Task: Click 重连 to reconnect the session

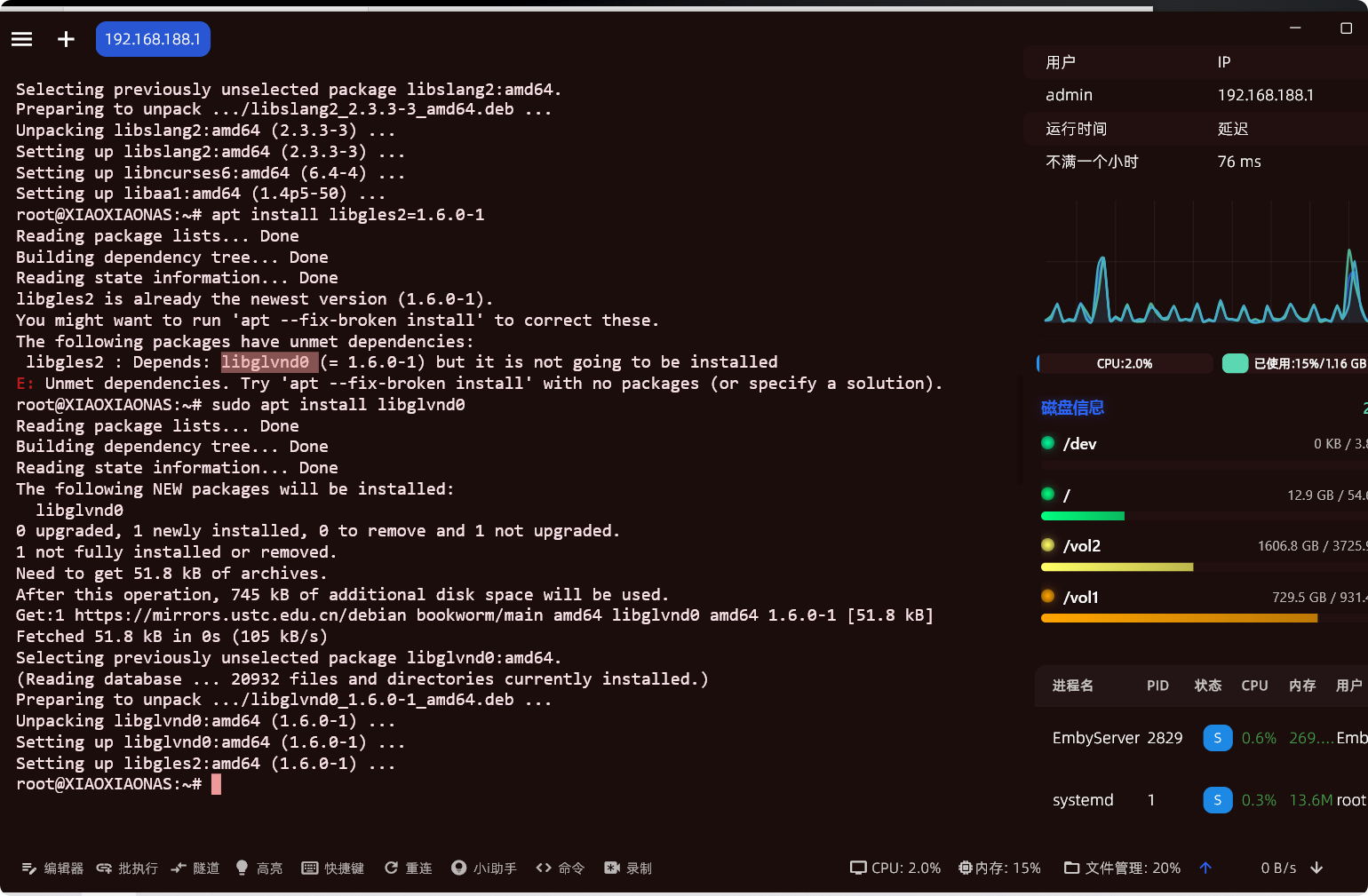Action: tap(408, 868)
